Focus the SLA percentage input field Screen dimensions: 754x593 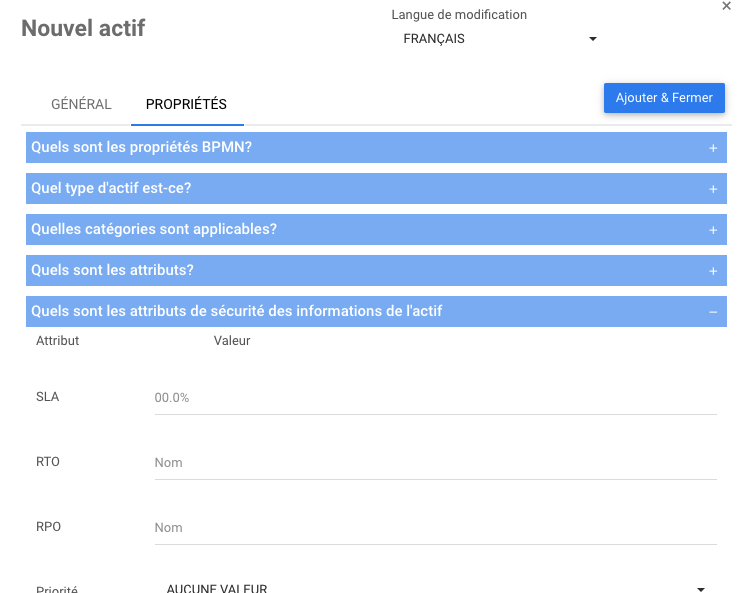point(435,398)
